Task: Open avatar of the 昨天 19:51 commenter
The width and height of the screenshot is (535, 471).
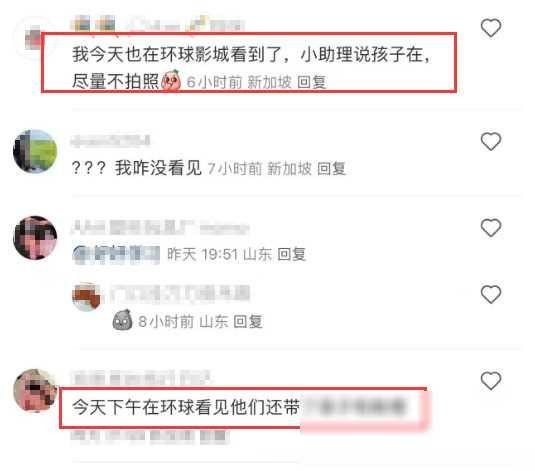Action: (x=35, y=238)
